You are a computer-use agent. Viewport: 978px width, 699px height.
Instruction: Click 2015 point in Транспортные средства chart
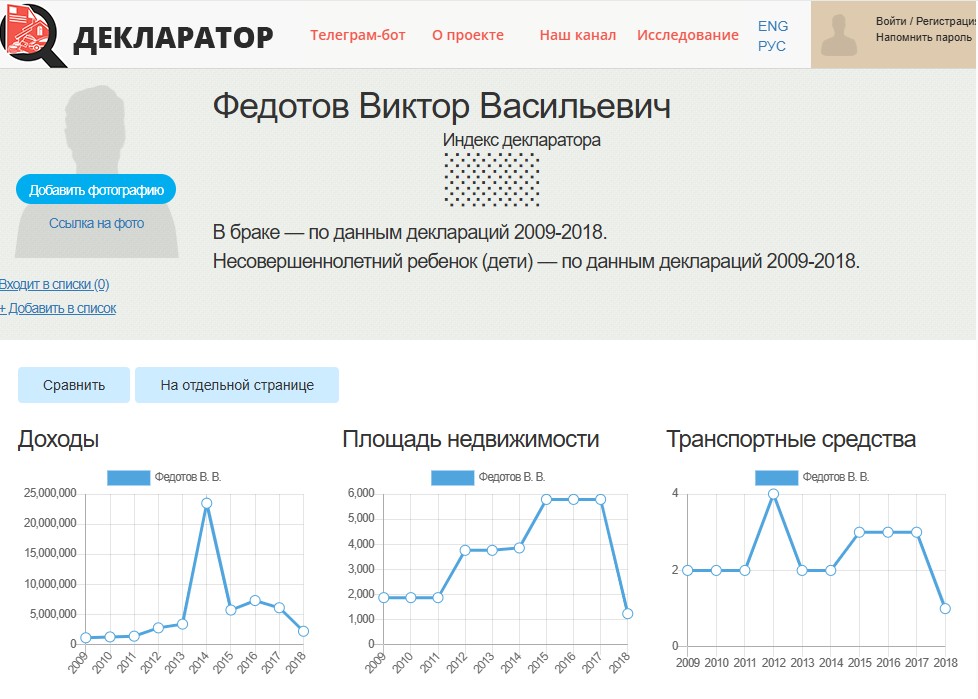(859, 532)
